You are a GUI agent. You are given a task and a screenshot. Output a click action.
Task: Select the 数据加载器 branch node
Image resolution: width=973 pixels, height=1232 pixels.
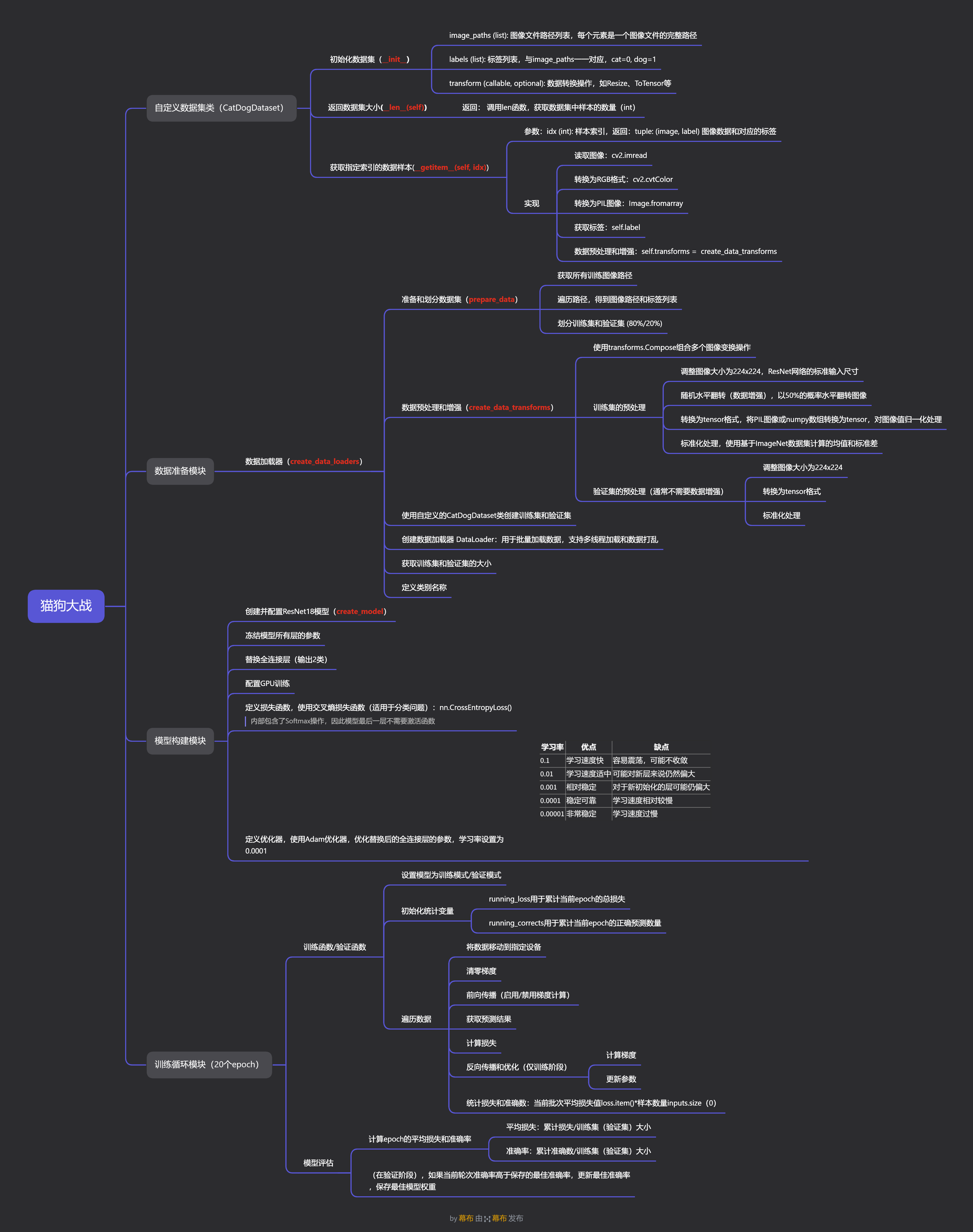pyautogui.click(x=264, y=461)
